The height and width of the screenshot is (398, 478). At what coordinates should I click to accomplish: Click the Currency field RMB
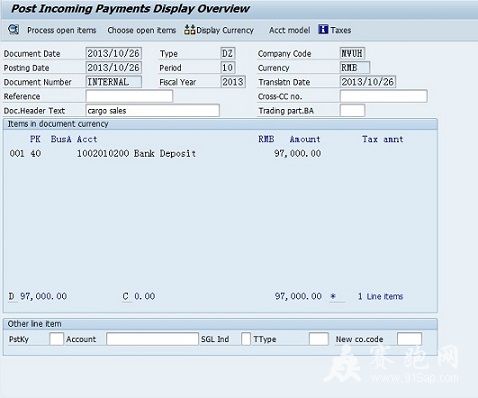click(355, 68)
